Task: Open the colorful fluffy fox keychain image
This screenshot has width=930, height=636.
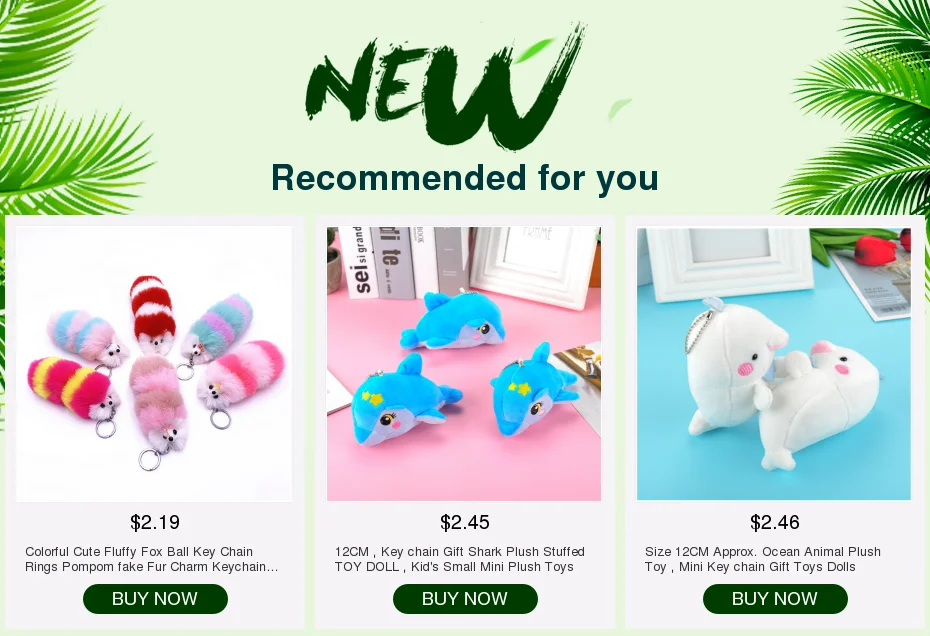Action: point(154,364)
